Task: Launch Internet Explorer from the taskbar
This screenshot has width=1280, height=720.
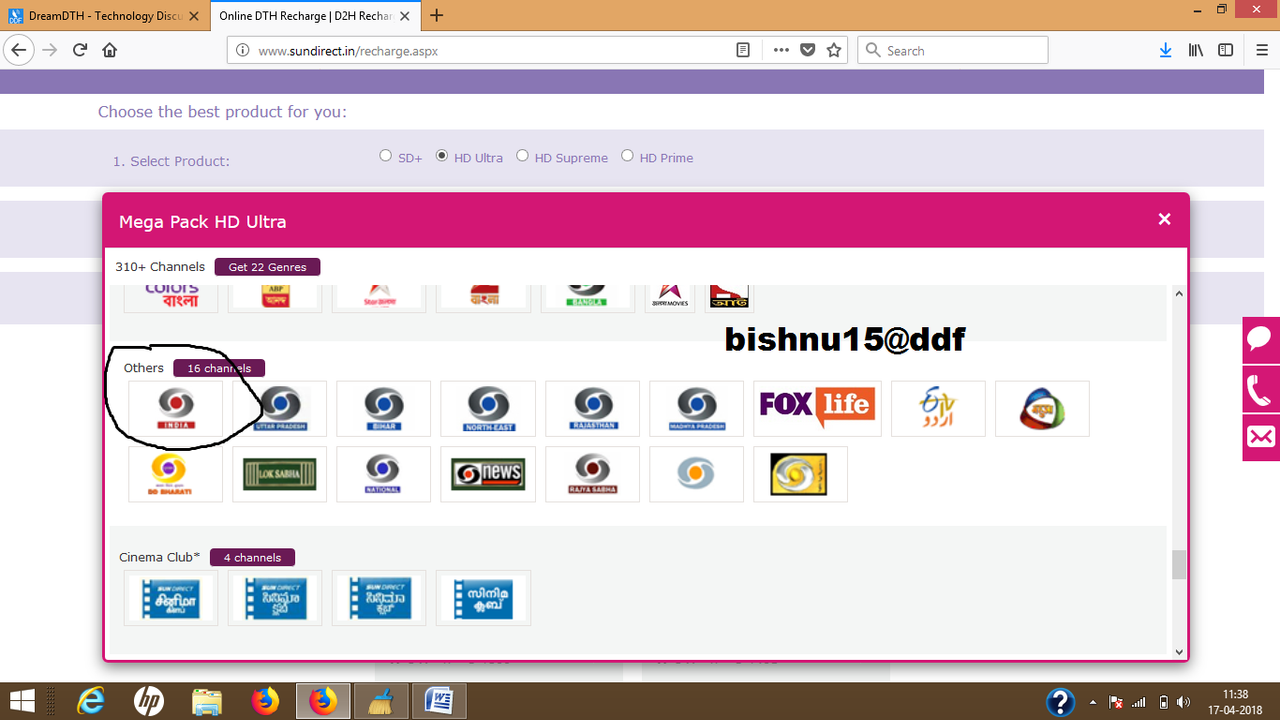Action: [x=91, y=701]
